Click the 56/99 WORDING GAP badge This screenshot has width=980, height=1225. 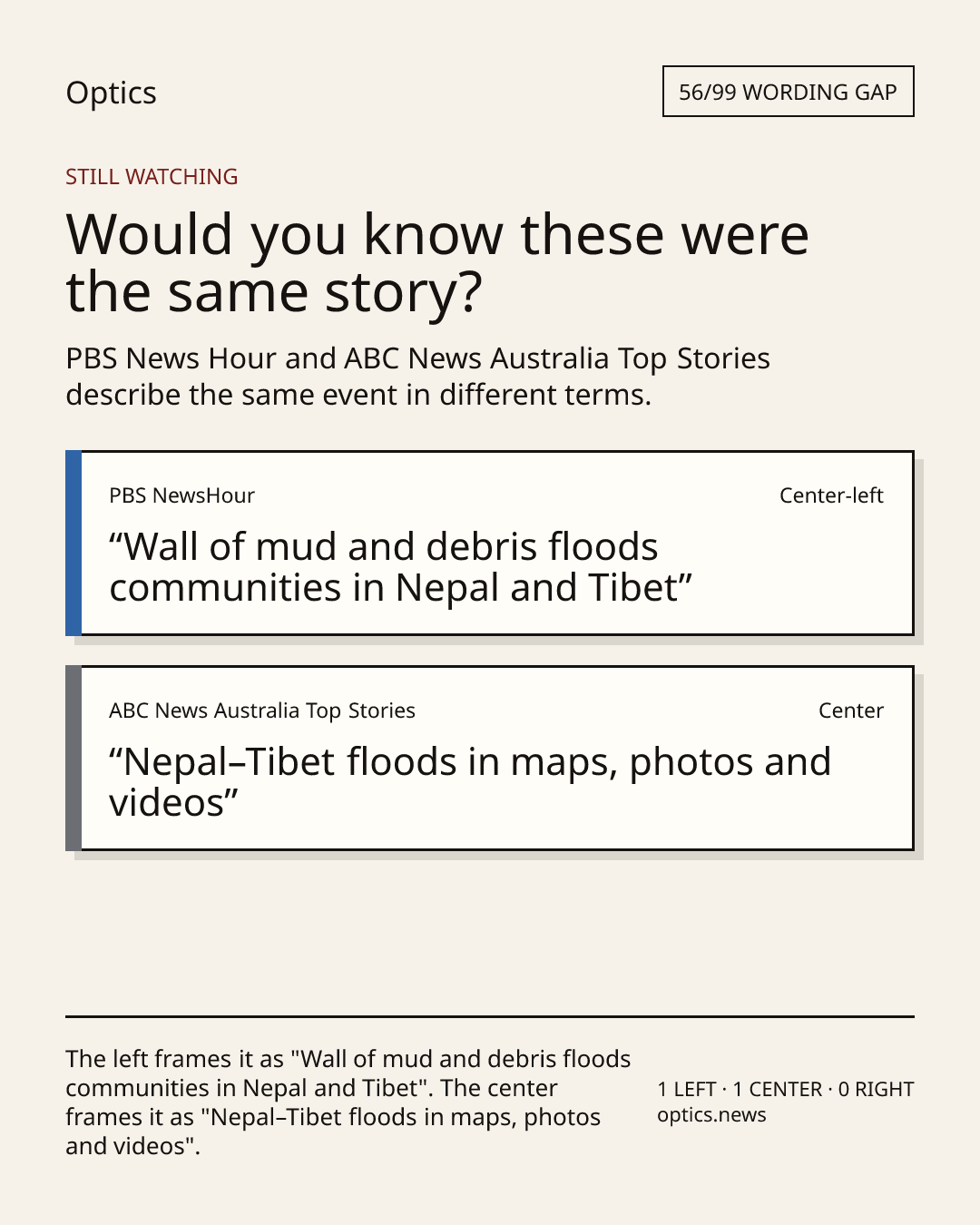tap(788, 92)
